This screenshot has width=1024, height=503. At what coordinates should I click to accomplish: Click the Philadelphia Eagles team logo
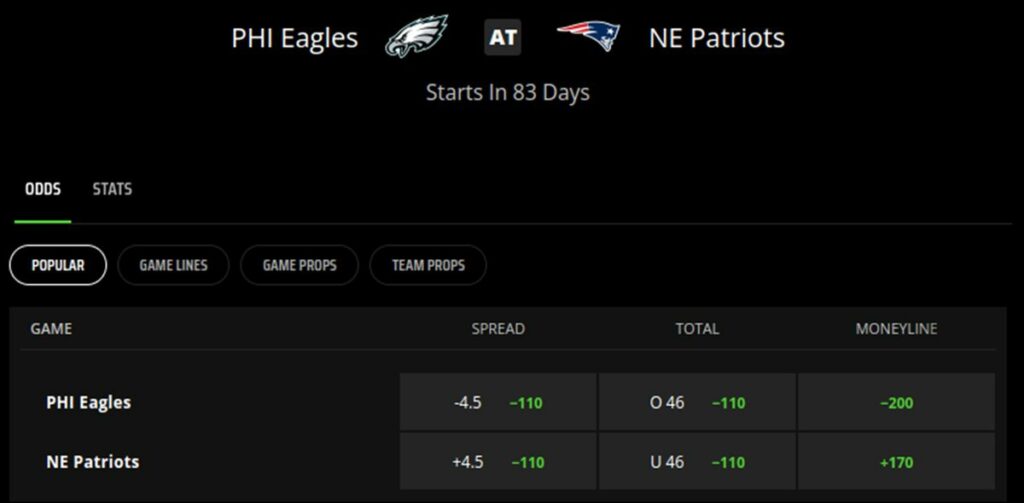pos(416,38)
